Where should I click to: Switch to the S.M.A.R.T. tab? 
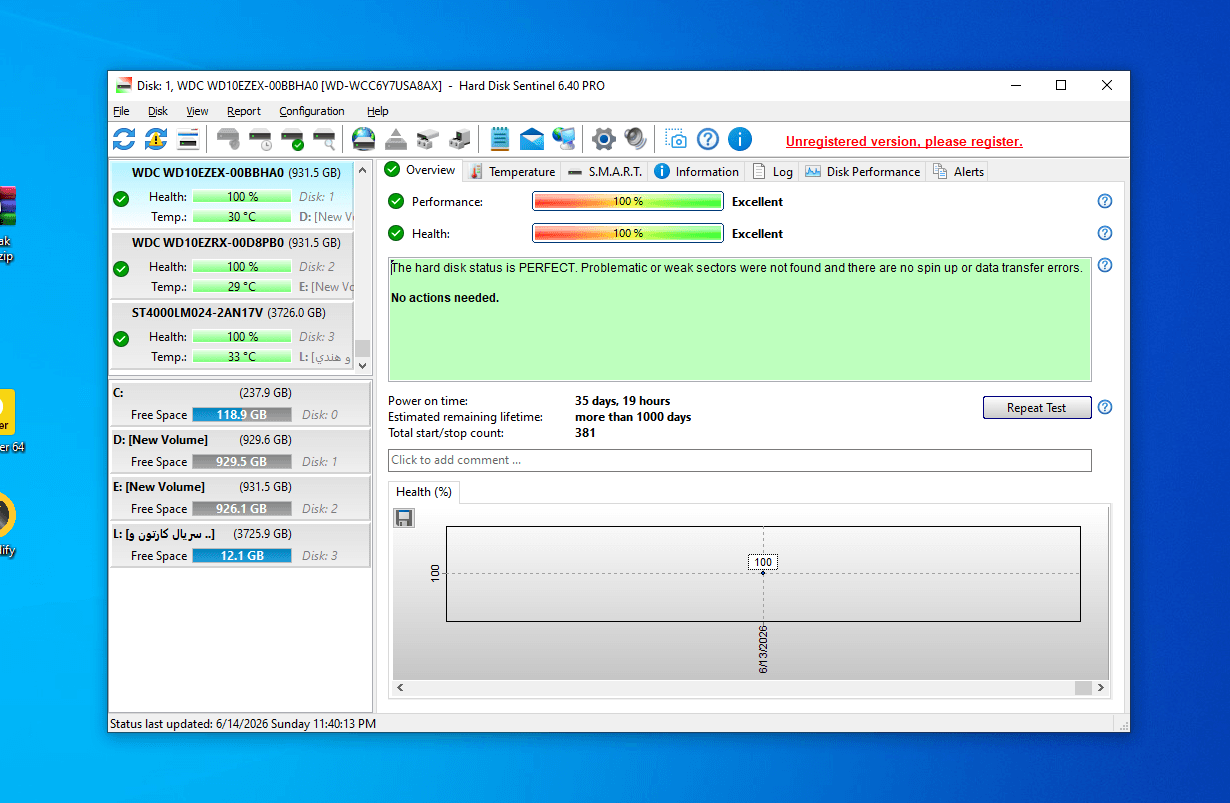[x=605, y=172]
